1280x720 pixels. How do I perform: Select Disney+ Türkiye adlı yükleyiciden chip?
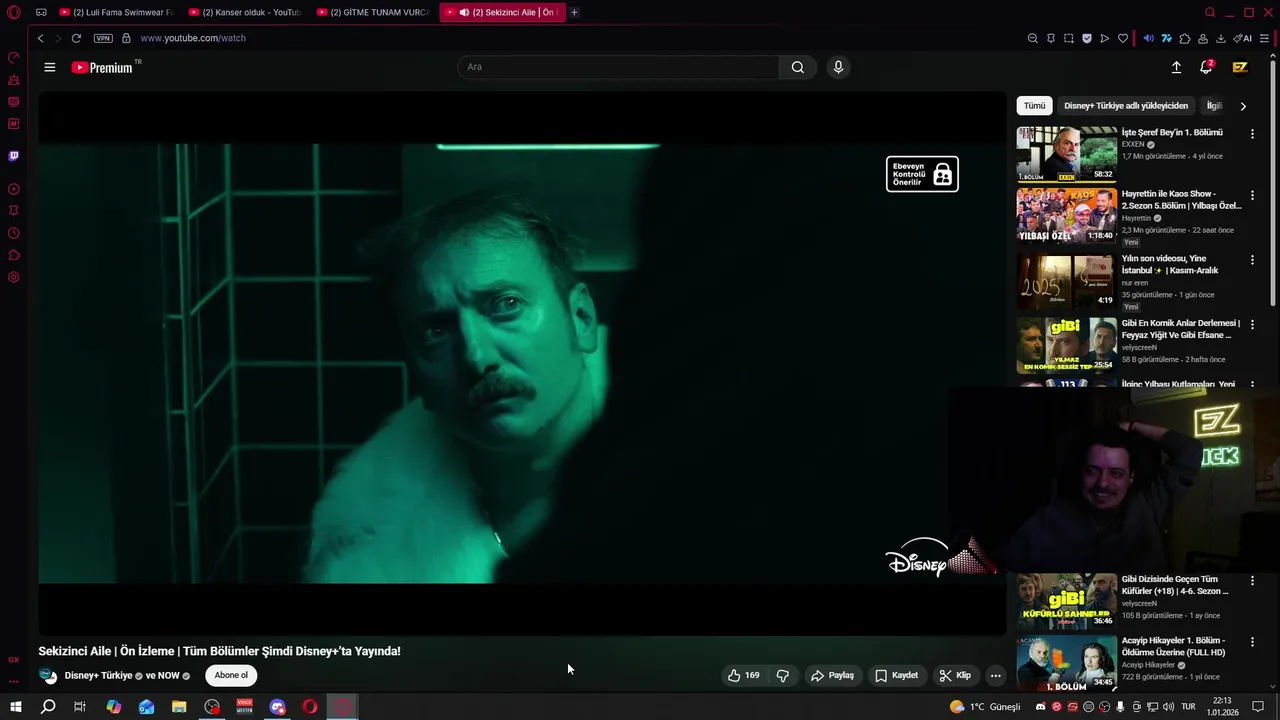[x=1126, y=105]
